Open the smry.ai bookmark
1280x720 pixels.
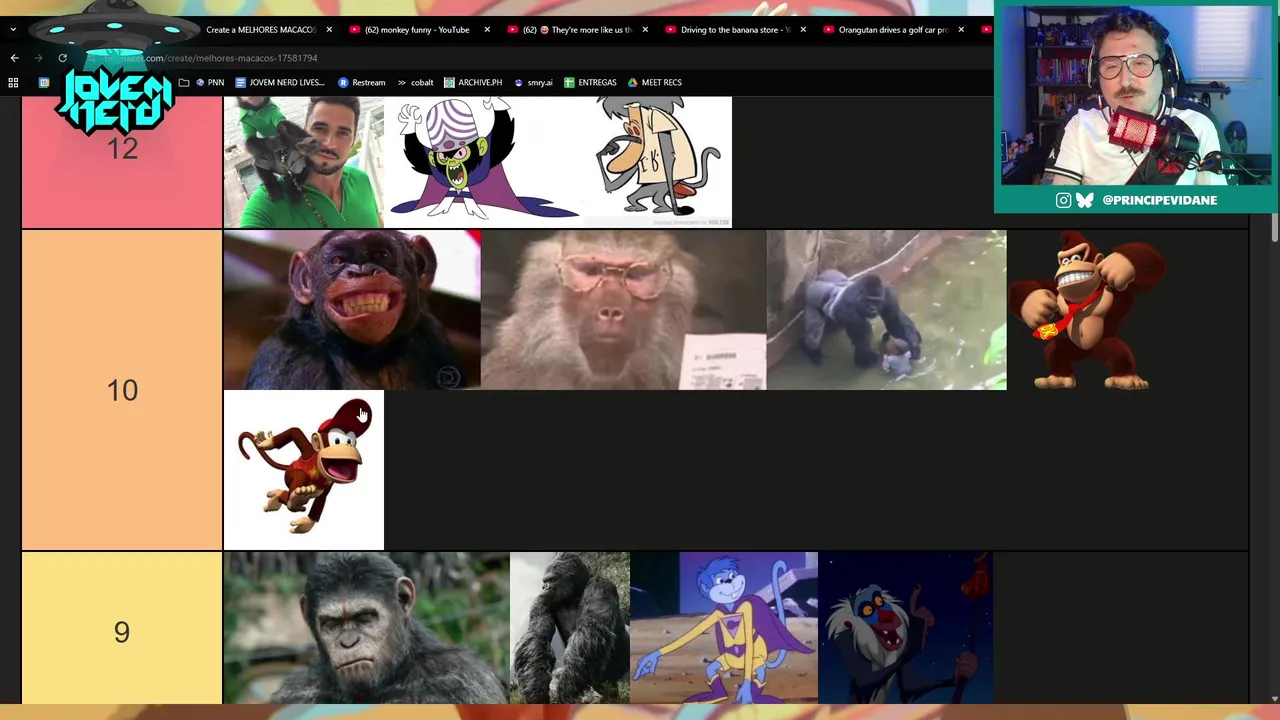click(533, 82)
